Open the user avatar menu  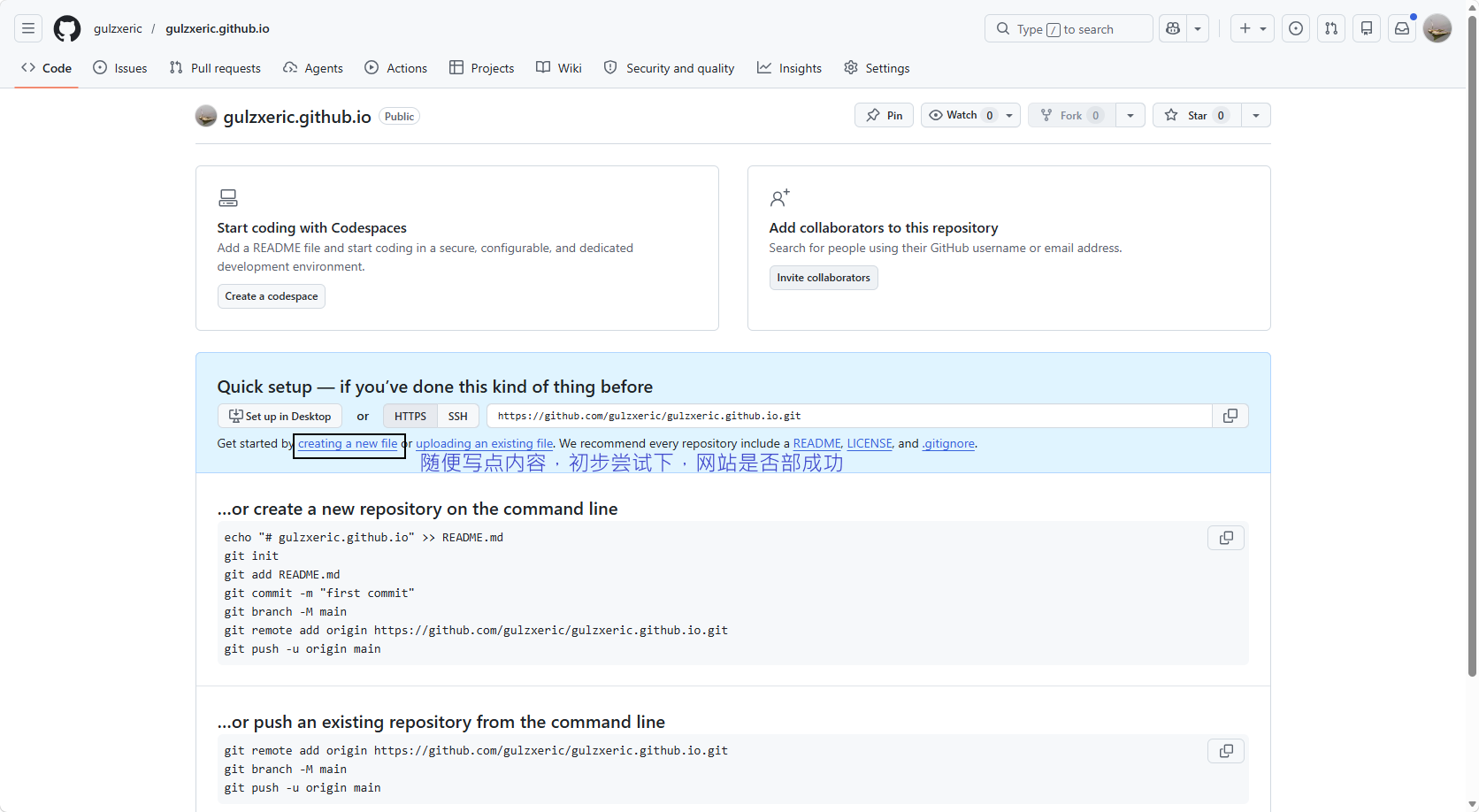(1437, 28)
